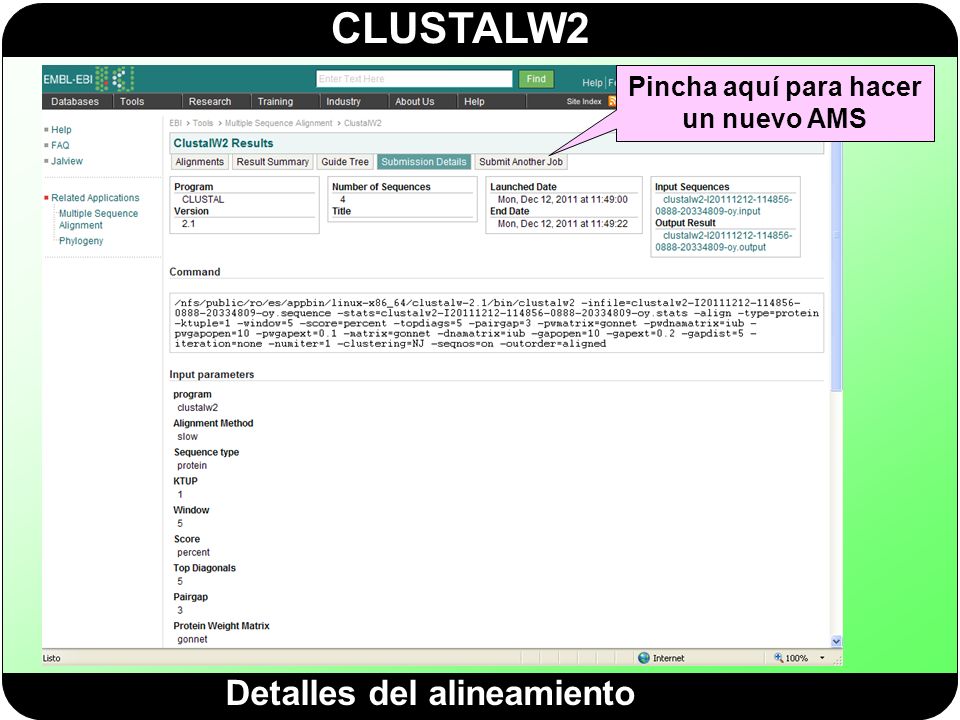
Task: Open the zoom level dropdown arrow in the status bar
Action: pos(822,658)
